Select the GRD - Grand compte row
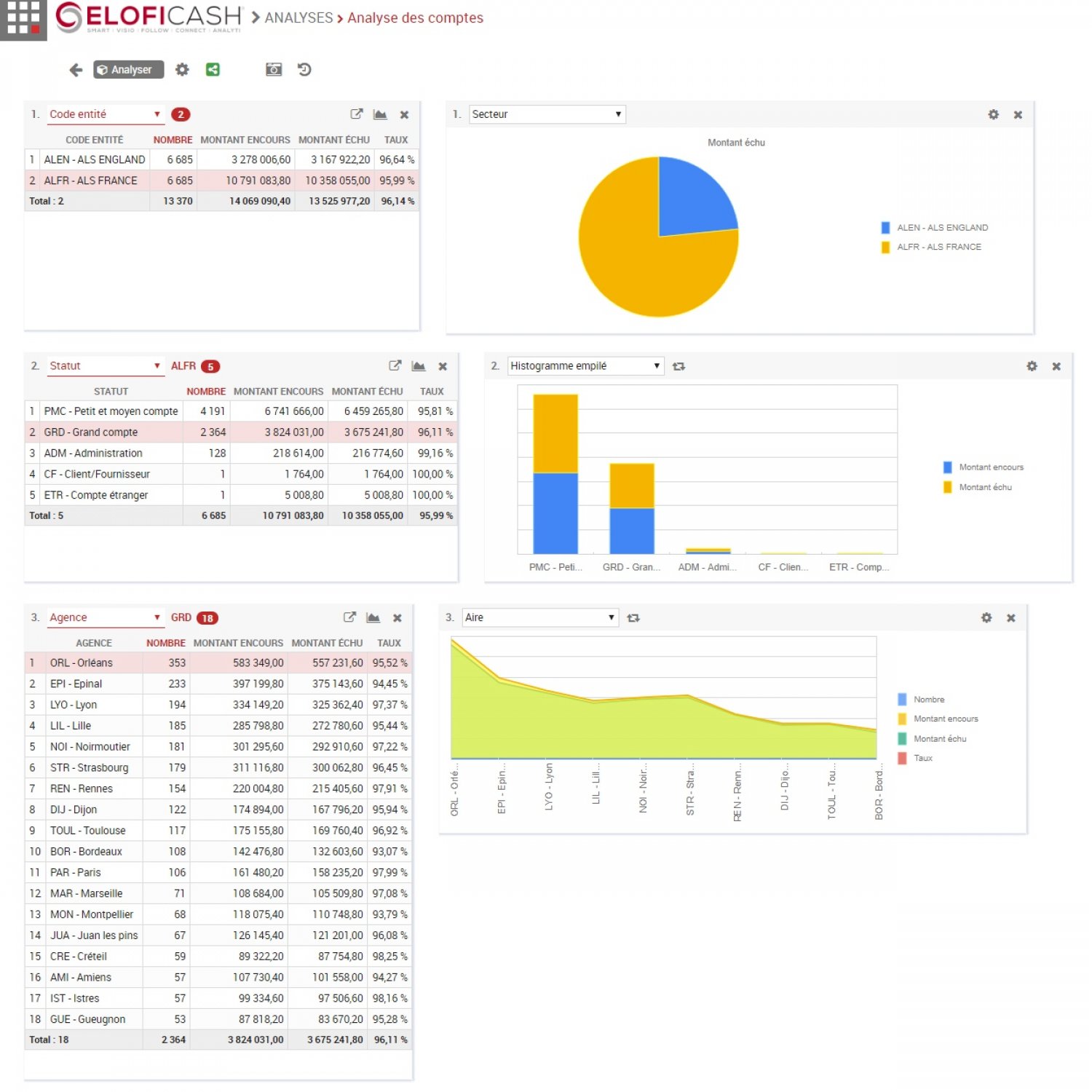Viewport: 1092px width, 1092px height. 241,432
